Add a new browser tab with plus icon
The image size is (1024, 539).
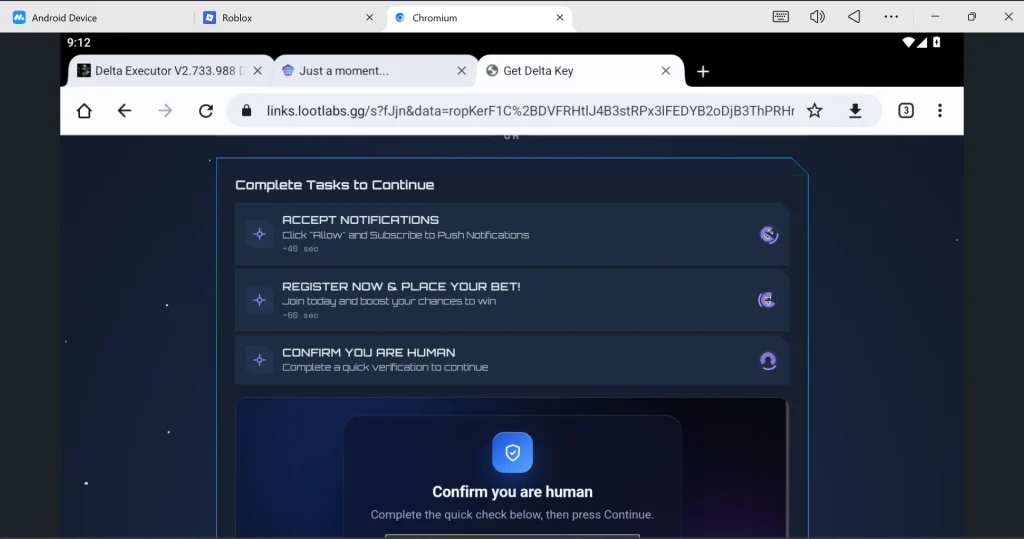pyautogui.click(x=703, y=71)
